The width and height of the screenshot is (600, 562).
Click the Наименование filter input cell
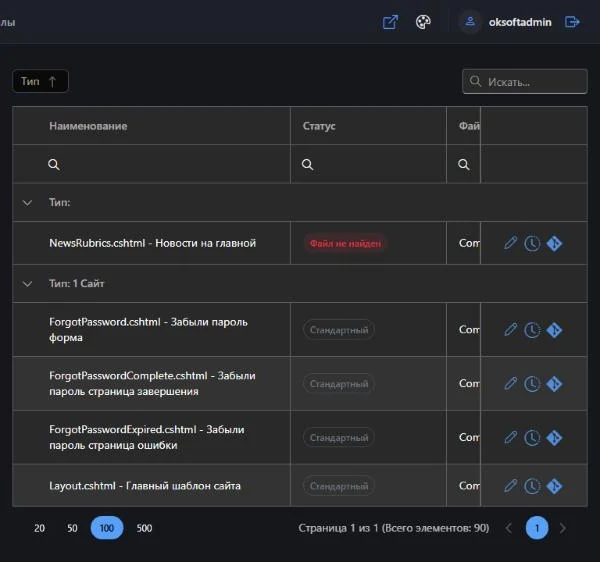152,165
